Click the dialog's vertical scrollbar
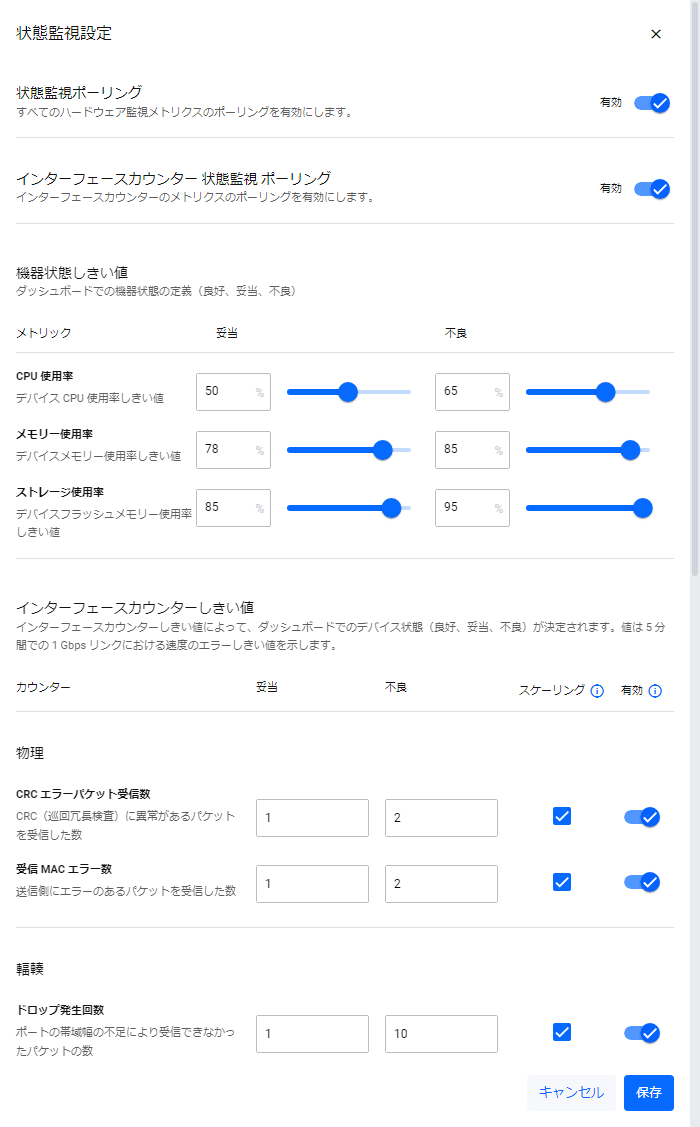700x1127 pixels. (x=695, y=300)
